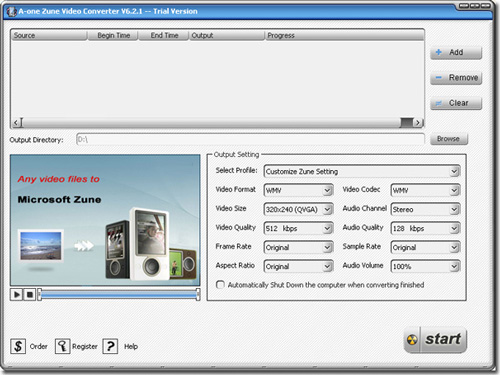The height and width of the screenshot is (375, 500).
Task: Open the Frame Rate dropdown
Action: 298,247
